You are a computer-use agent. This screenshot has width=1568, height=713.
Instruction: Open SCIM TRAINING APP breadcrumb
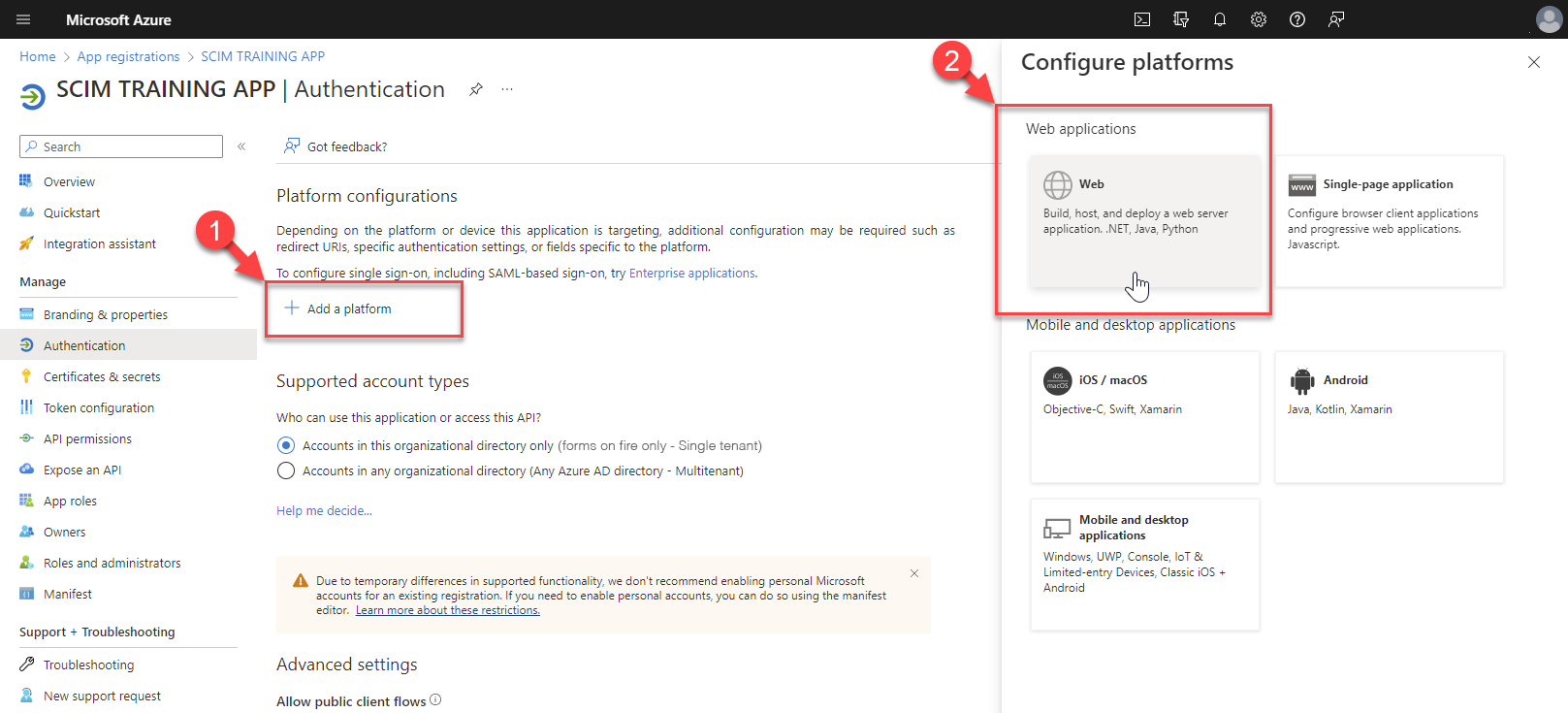(x=263, y=56)
